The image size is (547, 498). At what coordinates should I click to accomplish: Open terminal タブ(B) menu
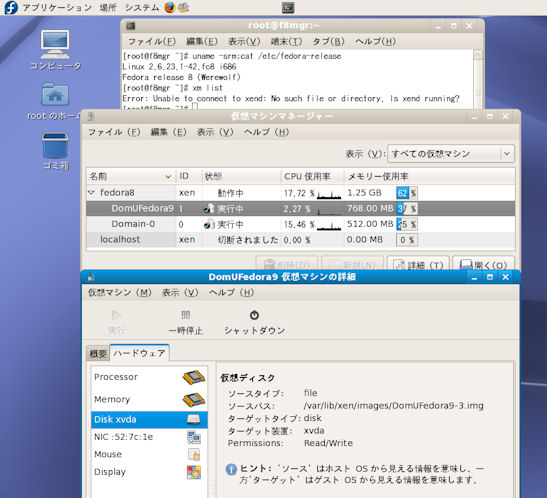click(x=328, y=42)
